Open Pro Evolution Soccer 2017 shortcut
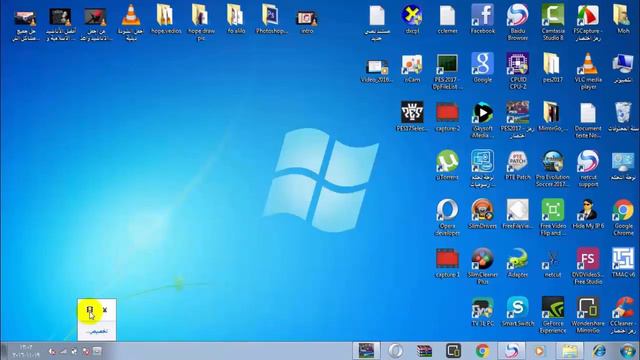 (x=553, y=168)
